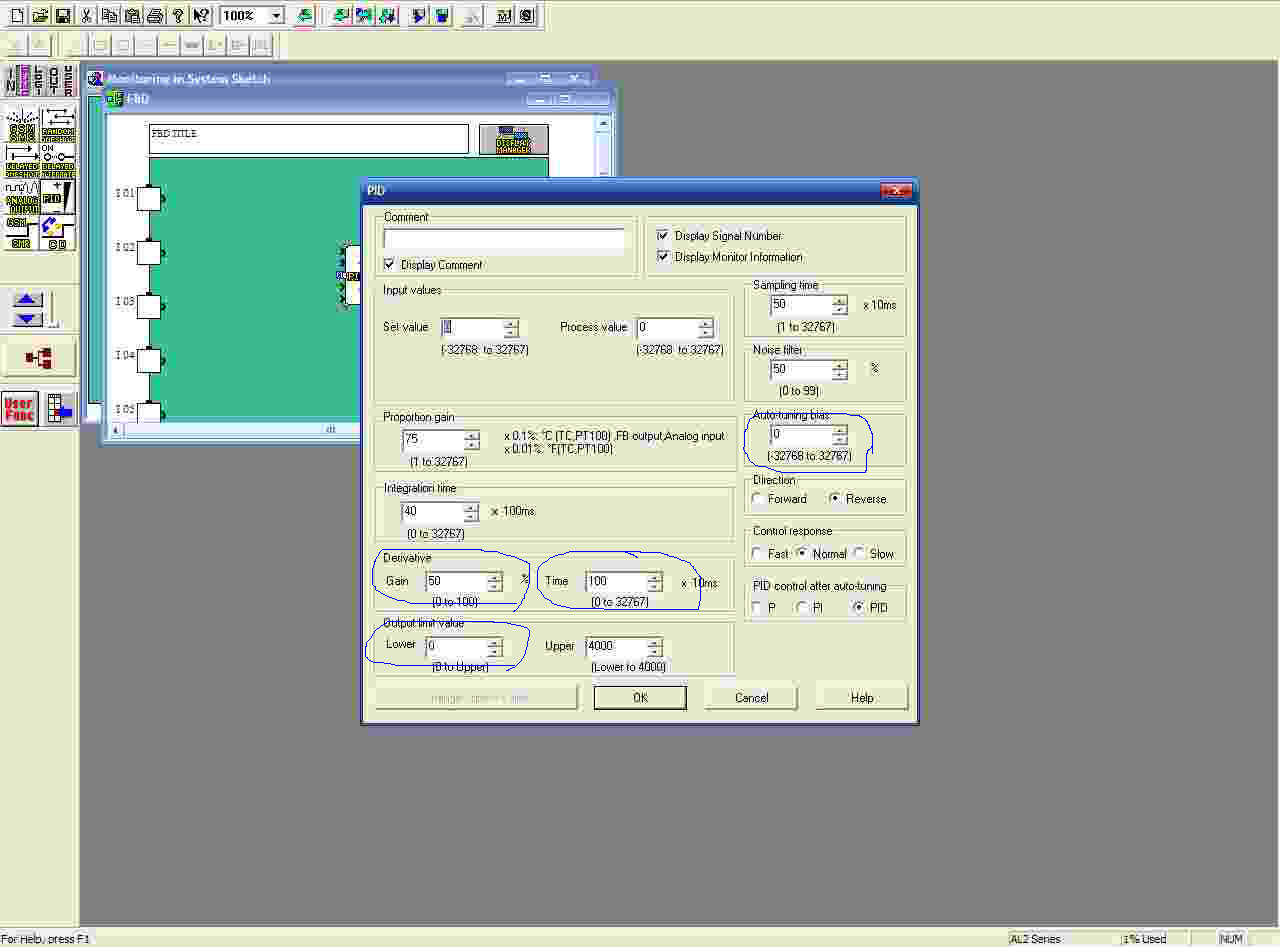Click the Proportion gain spinner arrows
Image resolution: width=1280 pixels, height=947 pixels.
[472, 441]
